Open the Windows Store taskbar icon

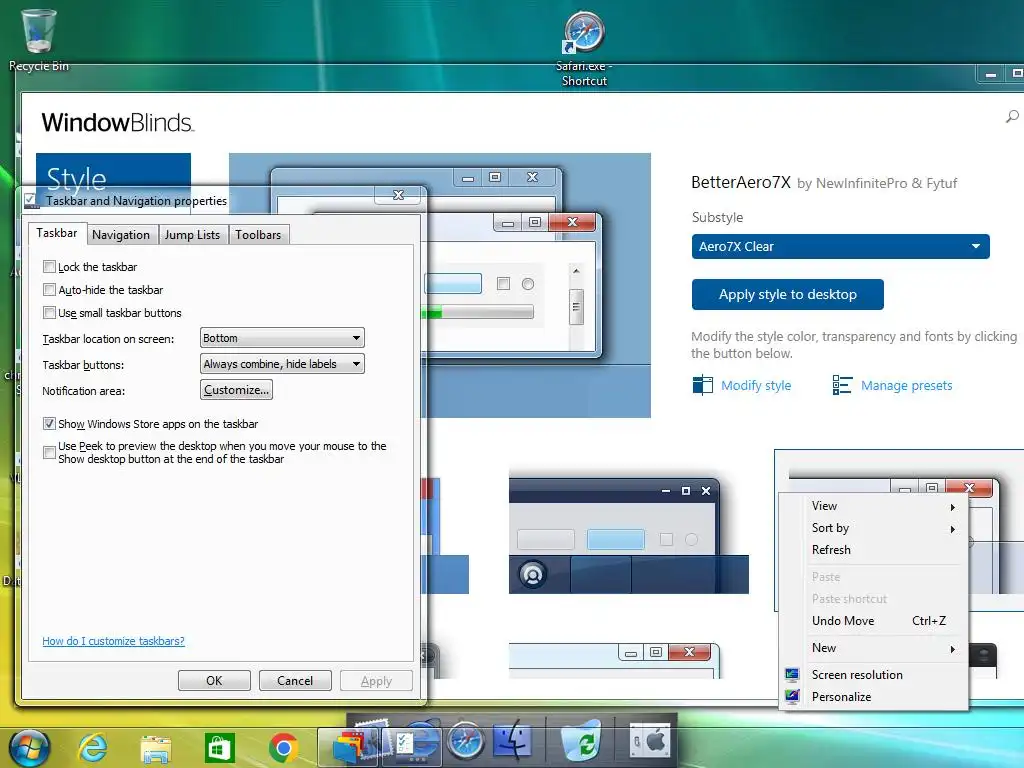click(219, 747)
